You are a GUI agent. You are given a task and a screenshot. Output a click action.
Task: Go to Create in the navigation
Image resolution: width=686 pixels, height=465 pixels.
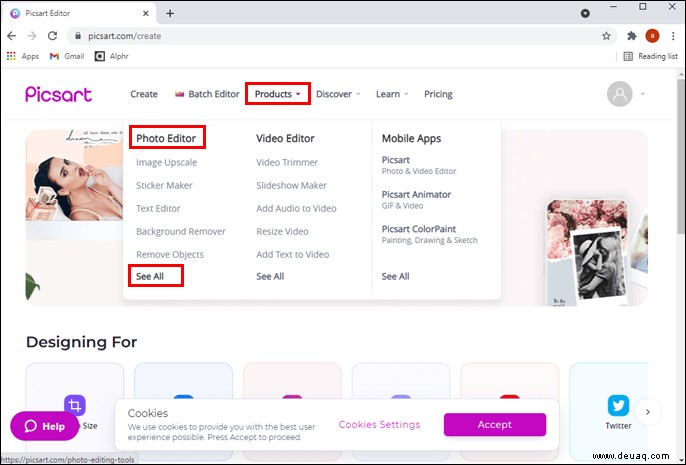(x=144, y=94)
